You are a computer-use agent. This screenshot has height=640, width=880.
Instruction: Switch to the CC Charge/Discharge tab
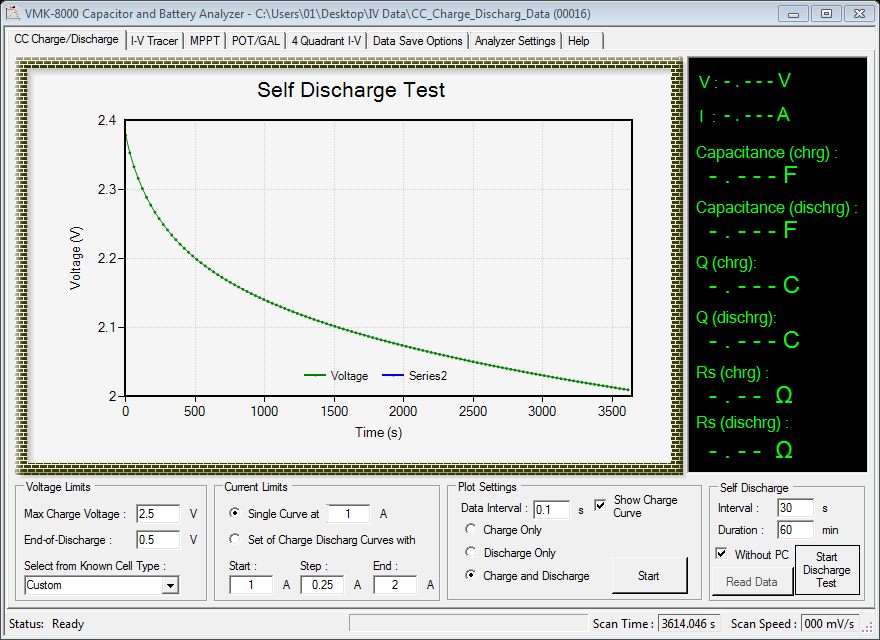click(x=66, y=39)
